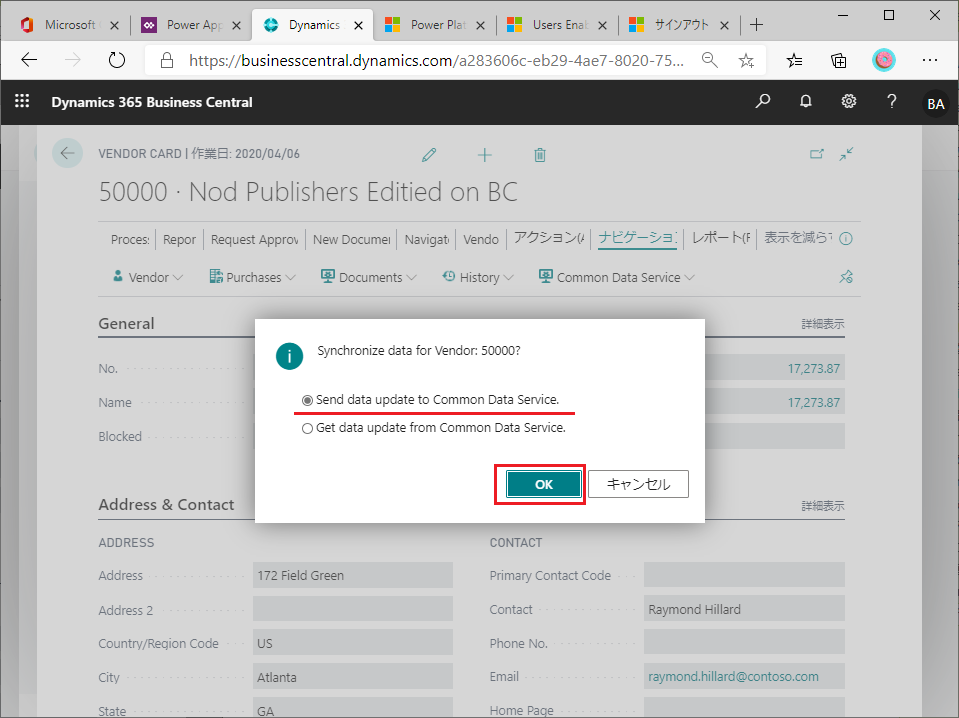Create a new vendor with plus icon
The width and height of the screenshot is (959, 718).
point(484,155)
